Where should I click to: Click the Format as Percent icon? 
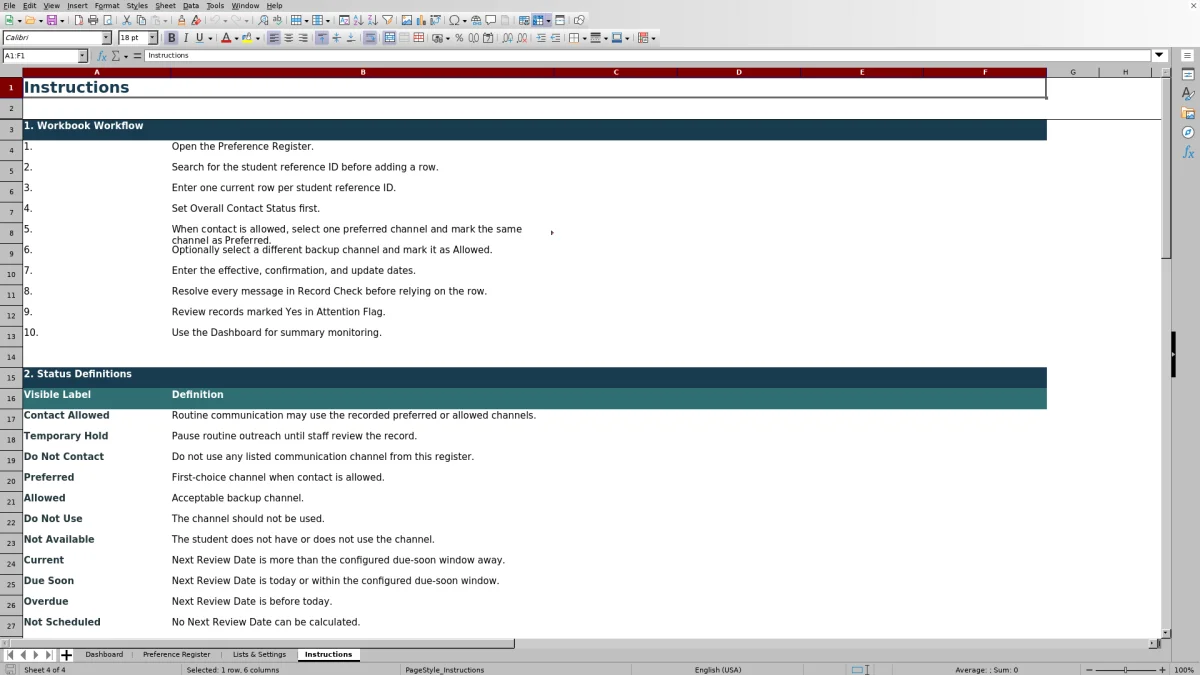[x=459, y=38]
